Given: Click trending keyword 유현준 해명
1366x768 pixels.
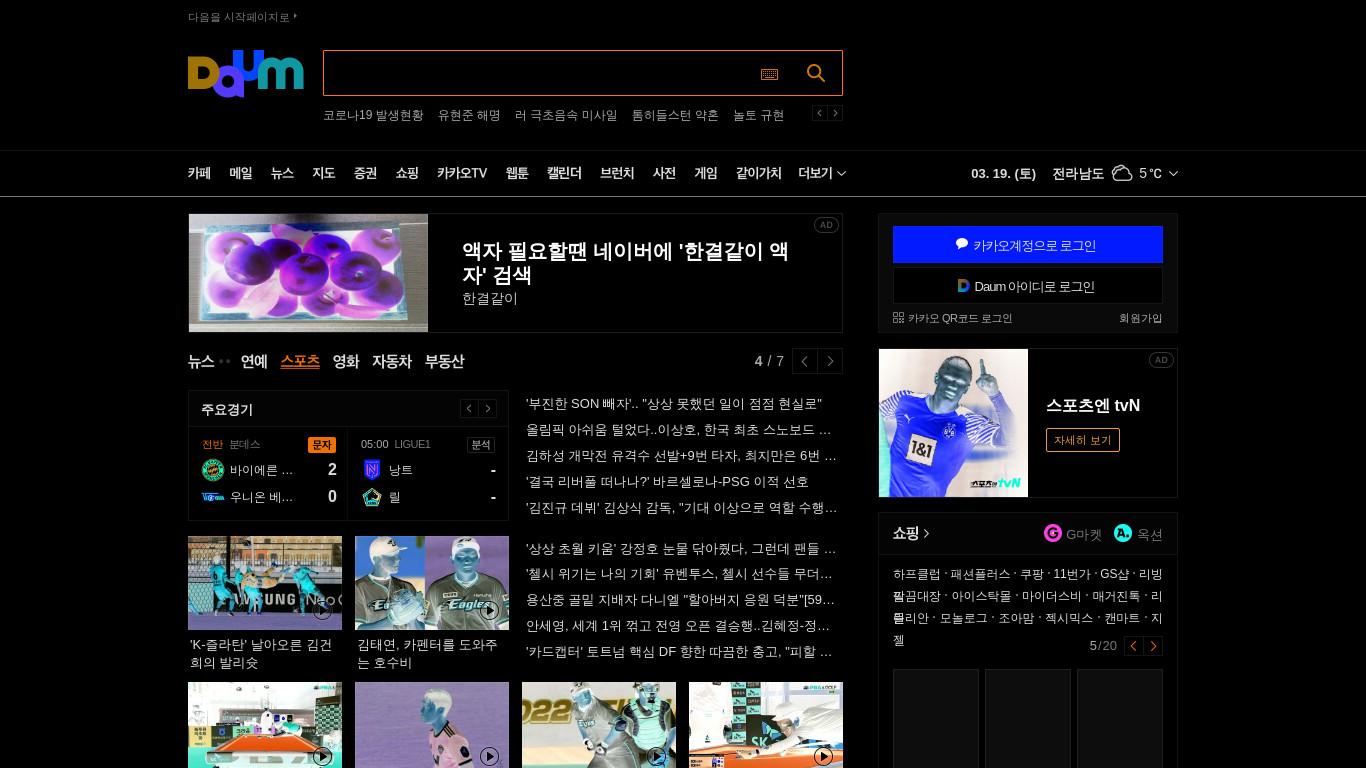Looking at the screenshot, I should (x=469, y=115).
